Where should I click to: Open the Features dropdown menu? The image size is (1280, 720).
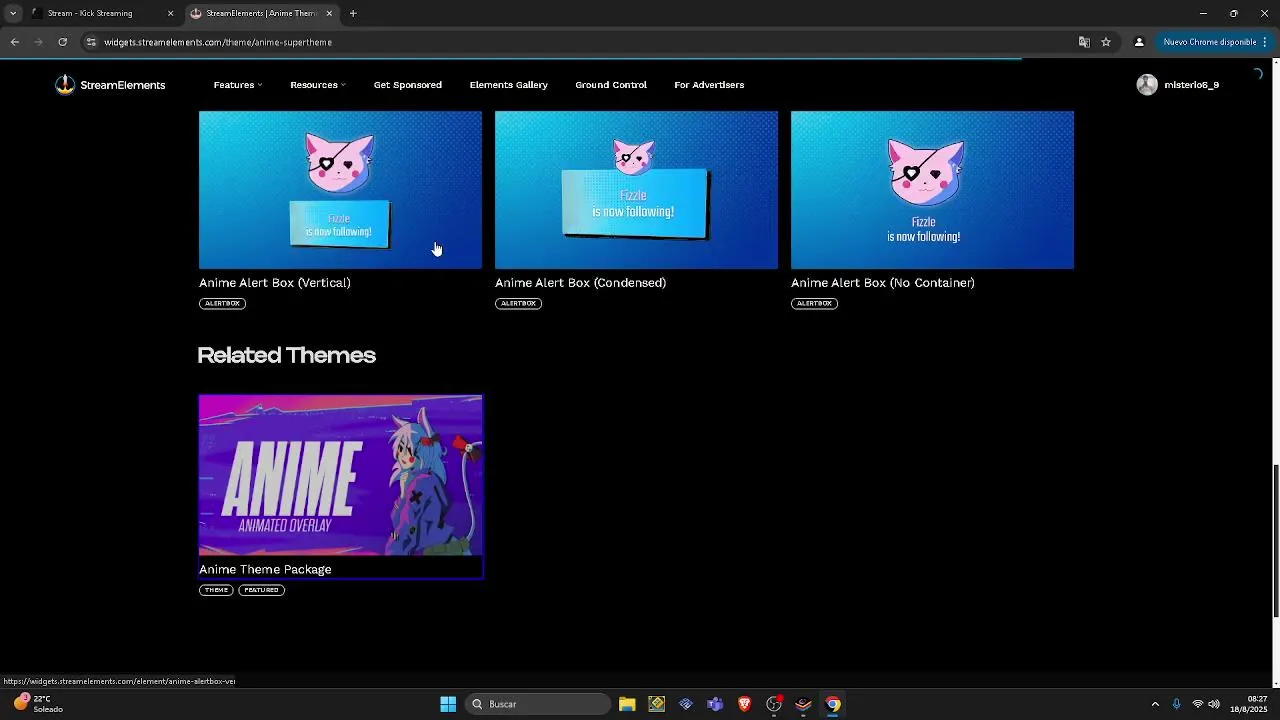click(x=238, y=85)
